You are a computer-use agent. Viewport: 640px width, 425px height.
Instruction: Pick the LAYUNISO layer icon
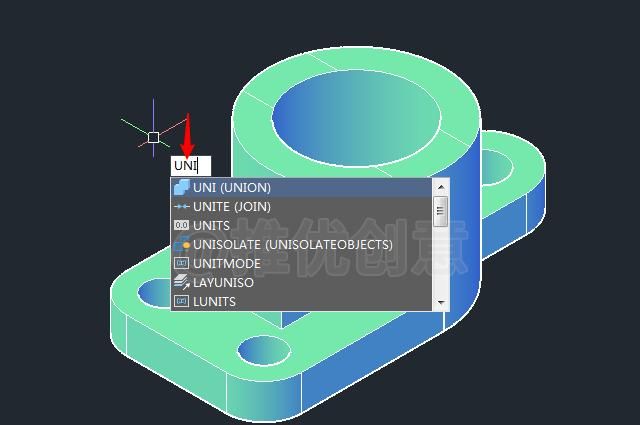click(181, 282)
